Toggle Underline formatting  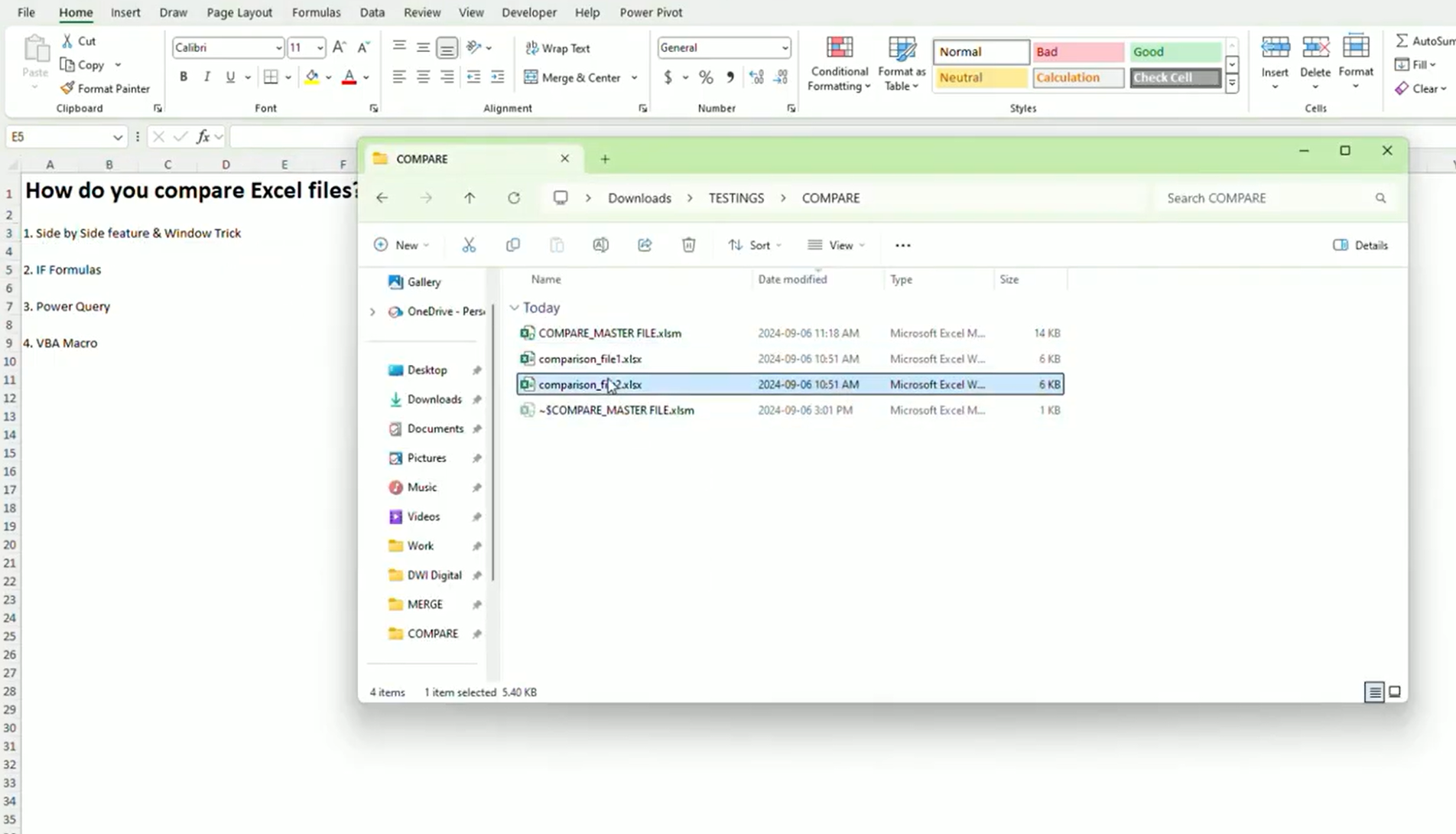click(230, 77)
